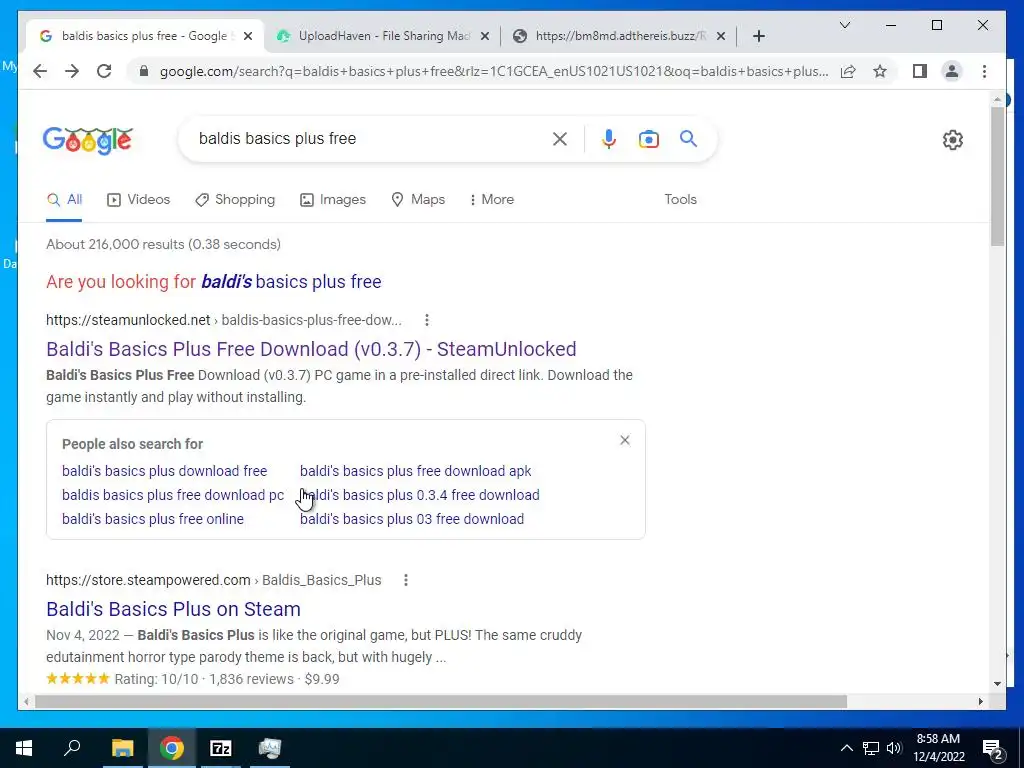The width and height of the screenshot is (1024, 768).
Task: Open the Chrome profile avatar
Action: 952,71
